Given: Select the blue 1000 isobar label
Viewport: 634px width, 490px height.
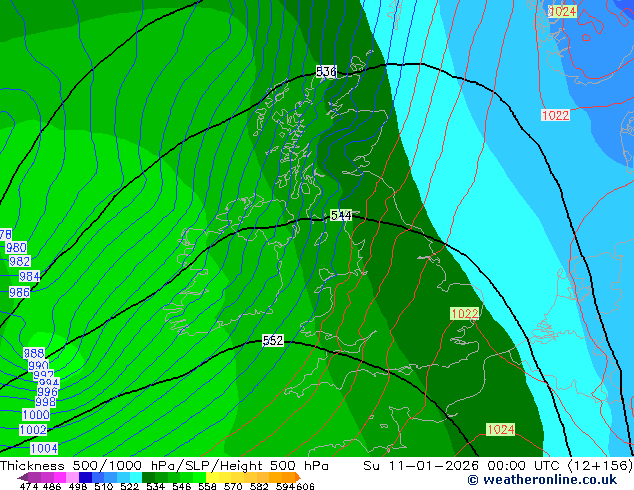Looking at the screenshot, I should (x=36, y=415).
